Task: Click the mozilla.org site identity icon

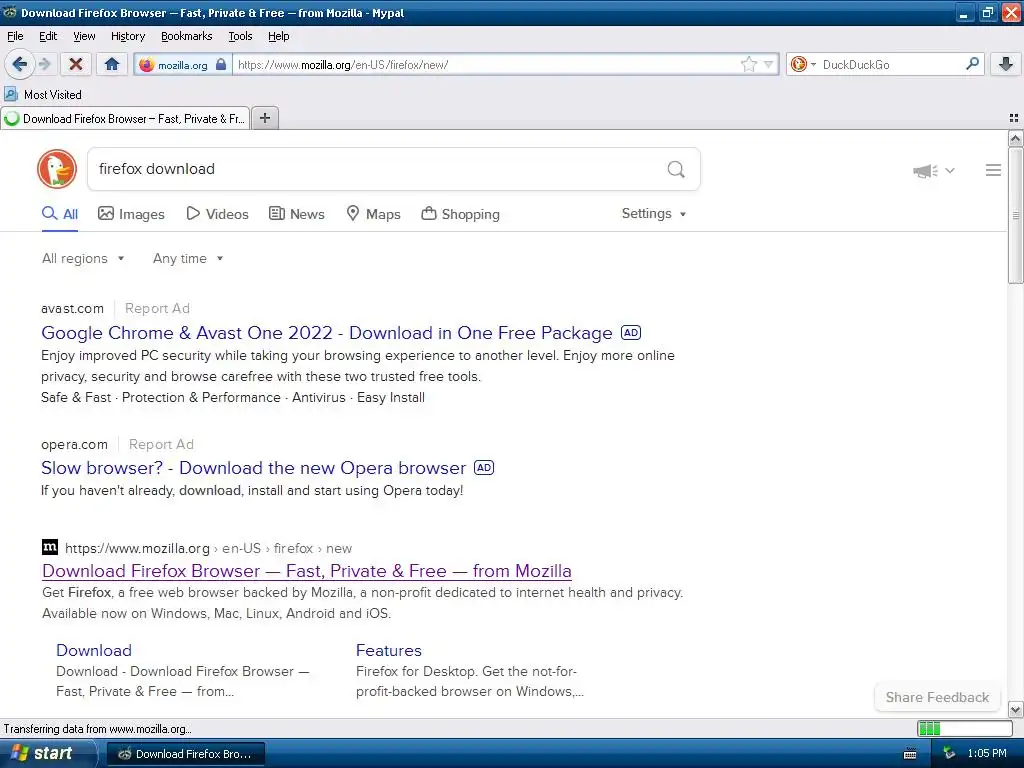Action: pos(147,65)
